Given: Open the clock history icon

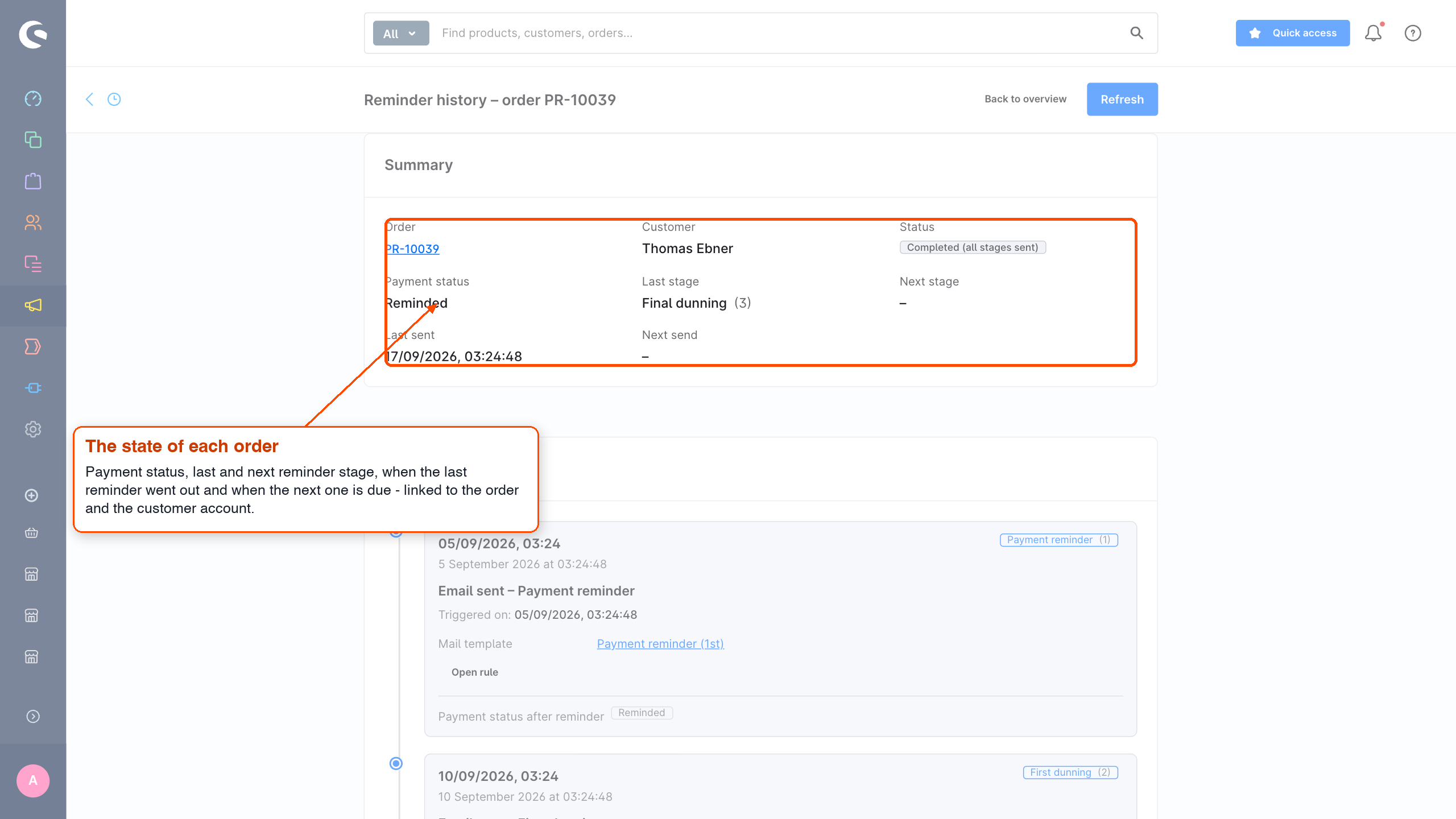Looking at the screenshot, I should pyautogui.click(x=114, y=100).
